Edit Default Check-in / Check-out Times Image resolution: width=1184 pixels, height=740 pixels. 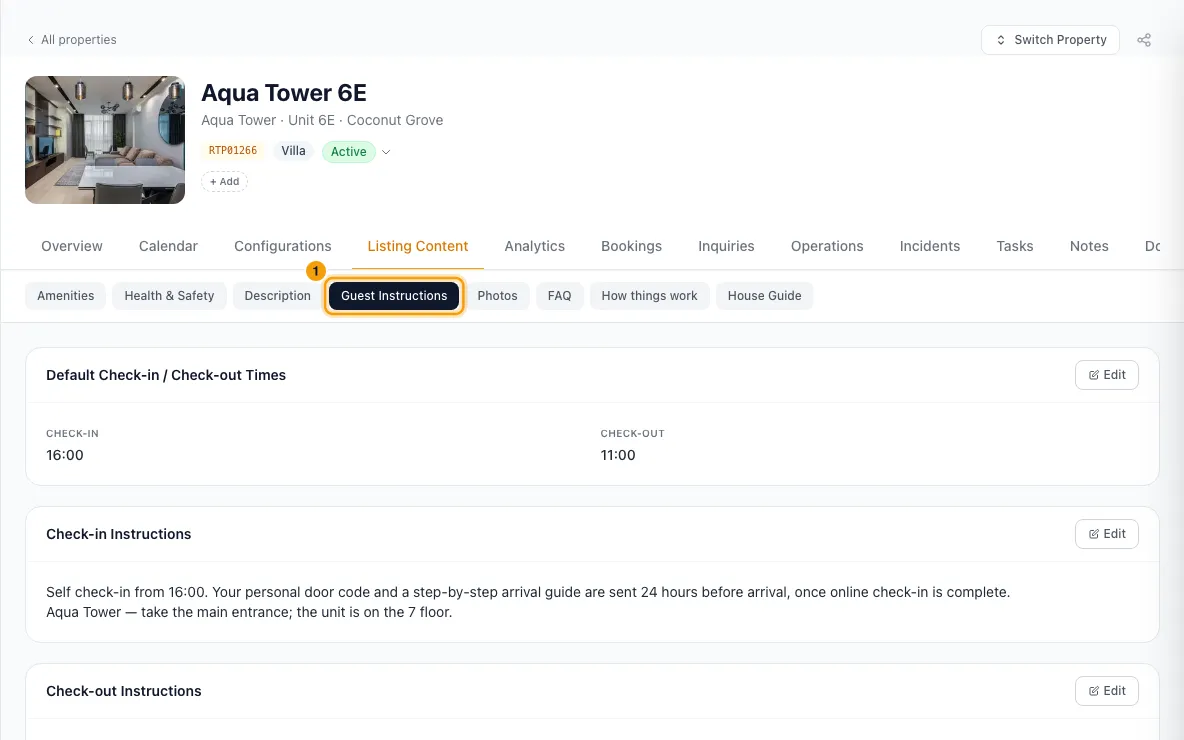tap(1106, 375)
